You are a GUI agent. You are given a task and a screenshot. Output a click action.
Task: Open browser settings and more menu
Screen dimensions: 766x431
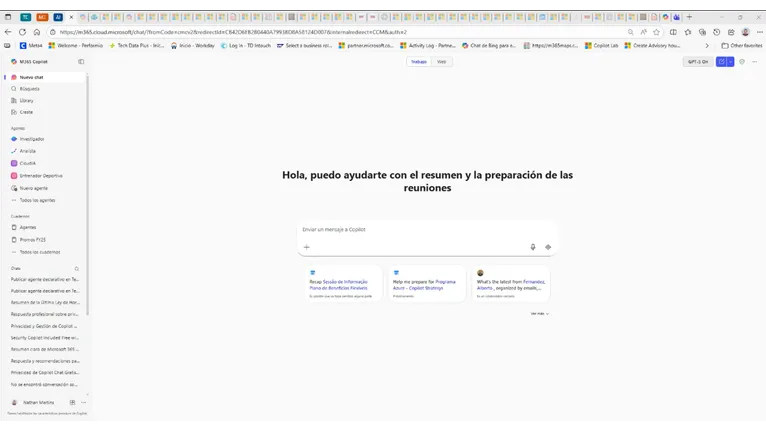(x=760, y=32)
